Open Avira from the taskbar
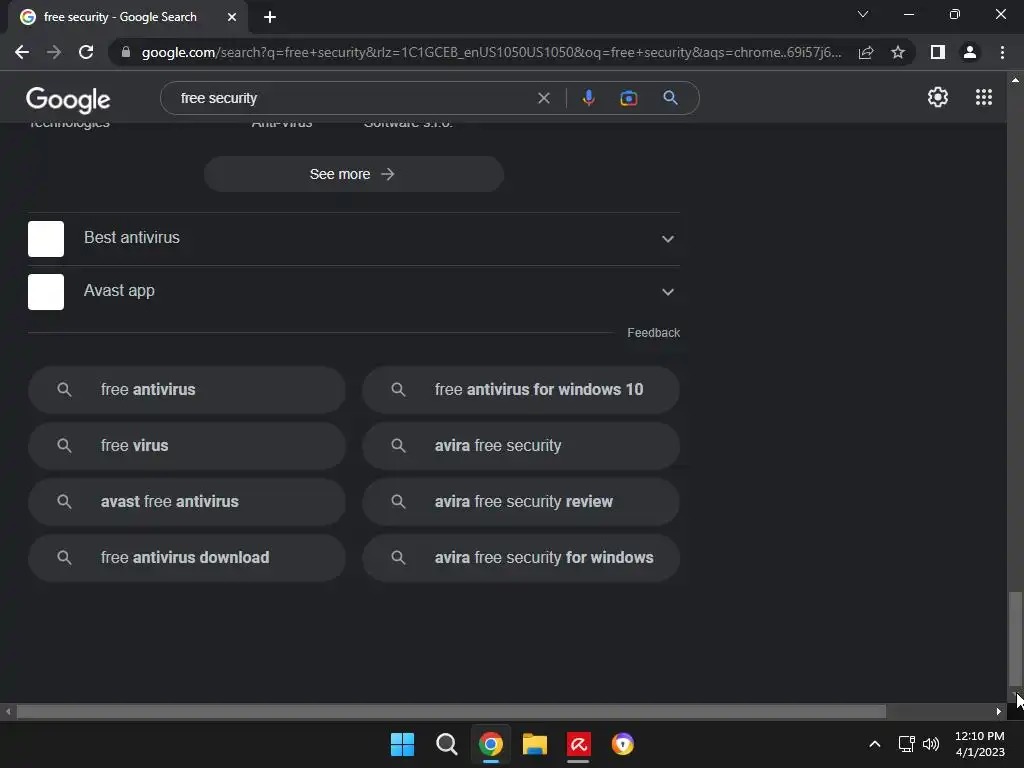Image resolution: width=1024 pixels, height=768 pixels. tap(579, 744)
